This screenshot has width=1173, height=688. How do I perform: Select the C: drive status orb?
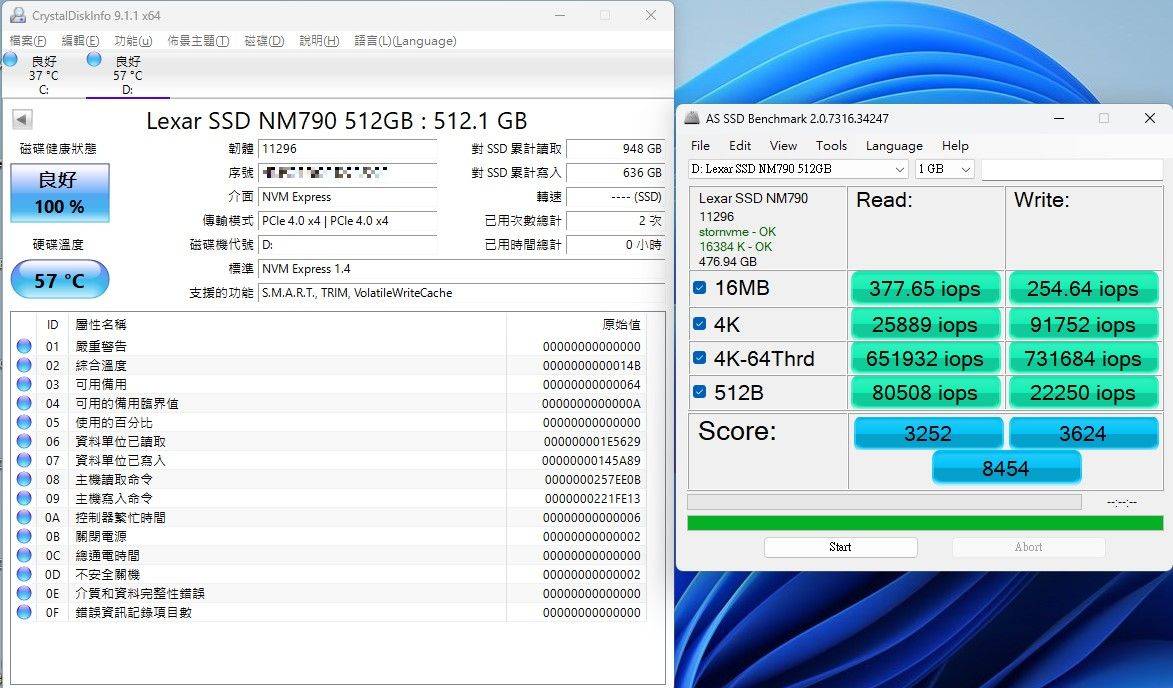point(10,59)
